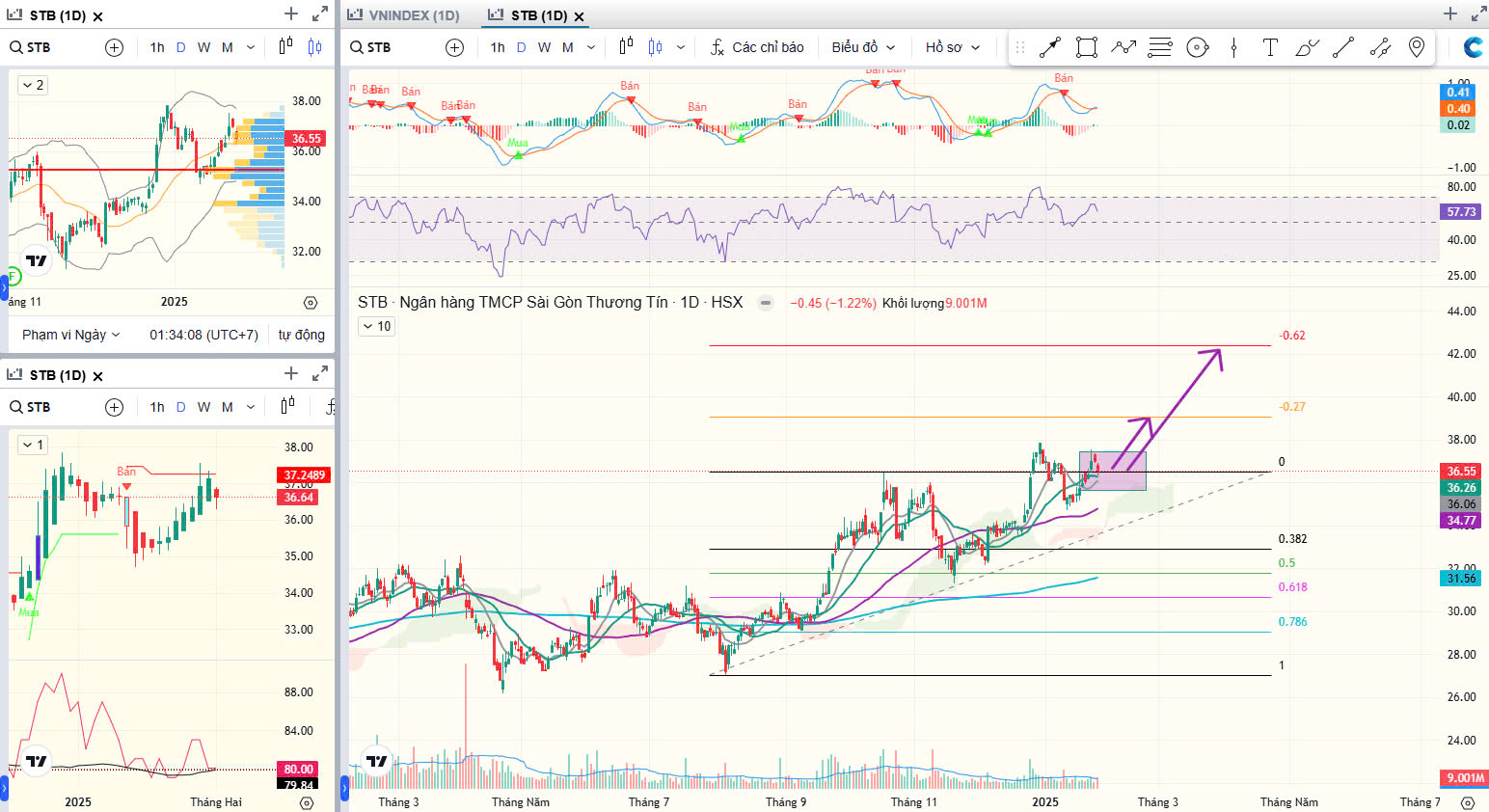Click compare plus icon in bottom-left panel
Screen dimensions: 1489x812
tap(115, 407)
